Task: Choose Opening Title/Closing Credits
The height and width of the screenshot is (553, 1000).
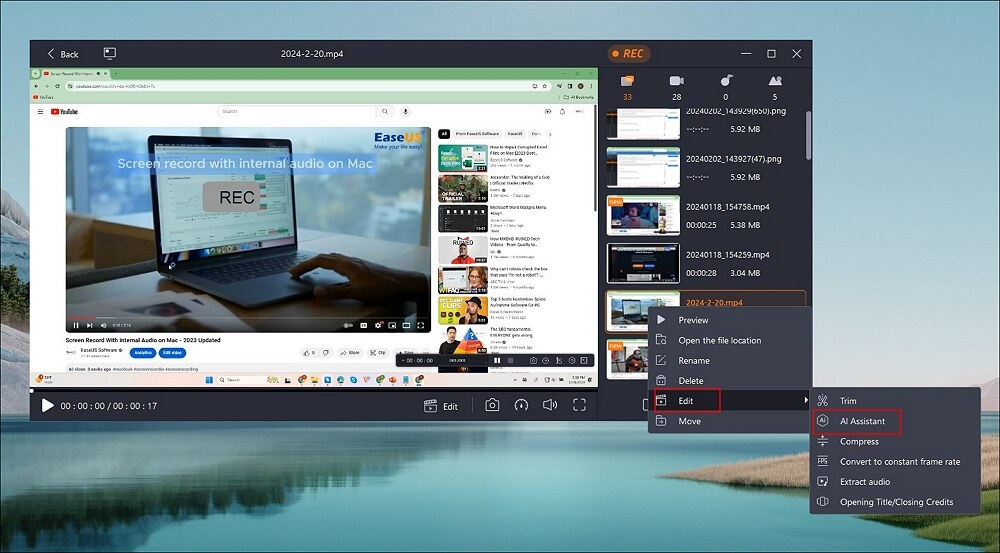Action: coord(895,502)
